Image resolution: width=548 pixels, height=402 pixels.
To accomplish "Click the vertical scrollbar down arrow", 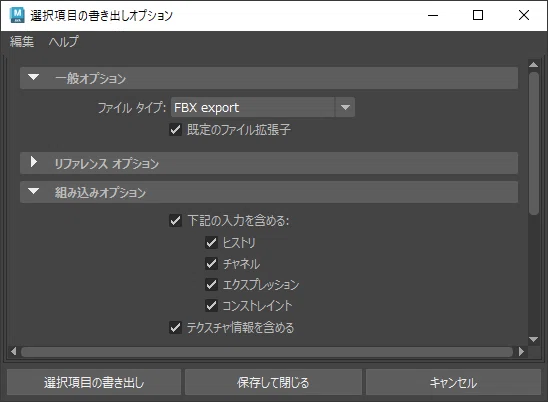I will point(533,339).
